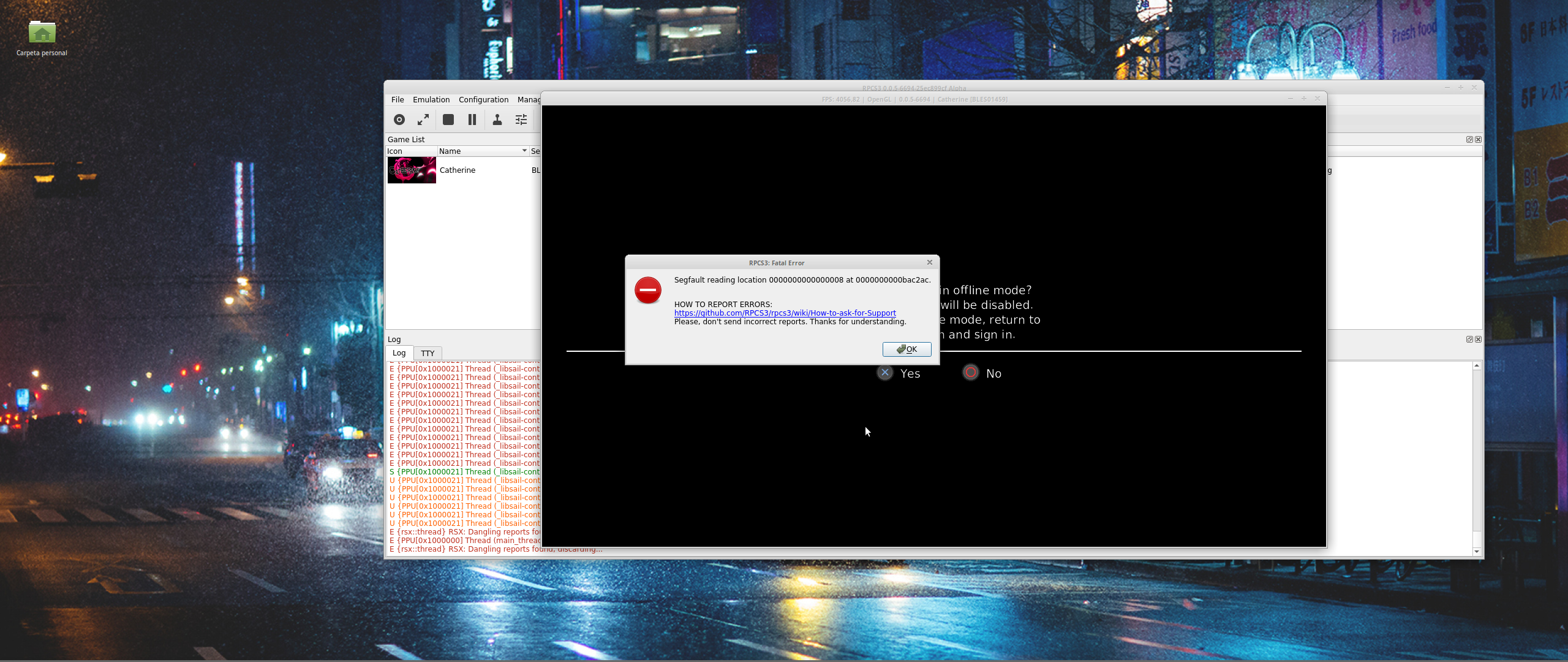Screen dimensions: 1568x662
Task: Undock the Log panel
Action: (x=1469, y=339)
